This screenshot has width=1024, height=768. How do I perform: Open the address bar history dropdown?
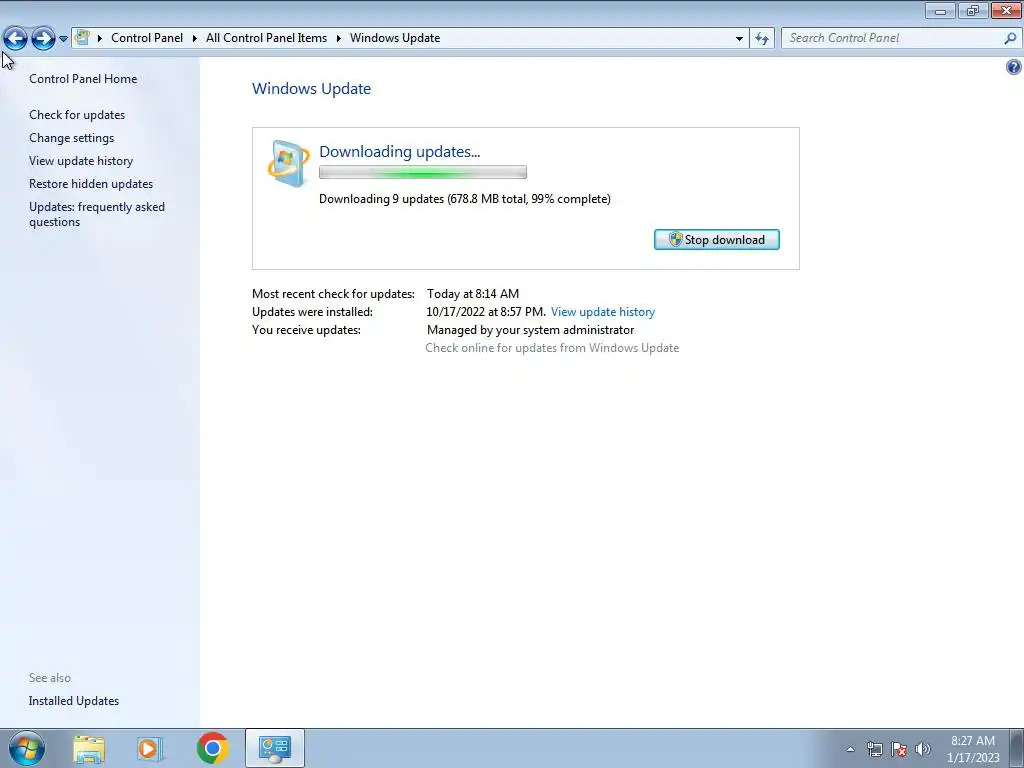(739, 39)
